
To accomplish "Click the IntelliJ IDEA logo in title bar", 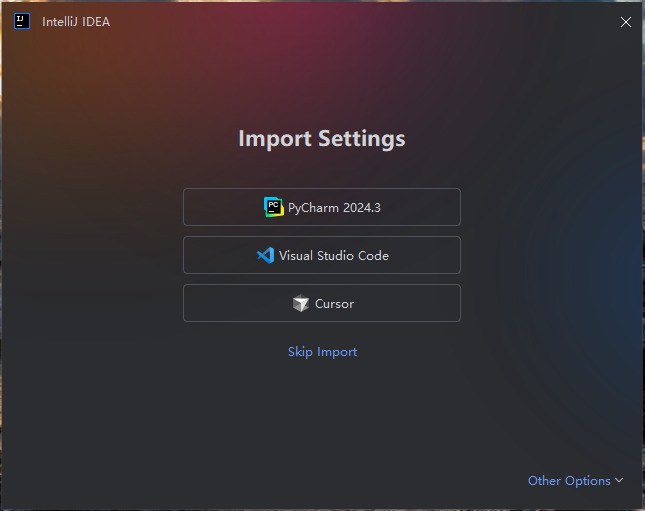I will (x=22, y=21).
